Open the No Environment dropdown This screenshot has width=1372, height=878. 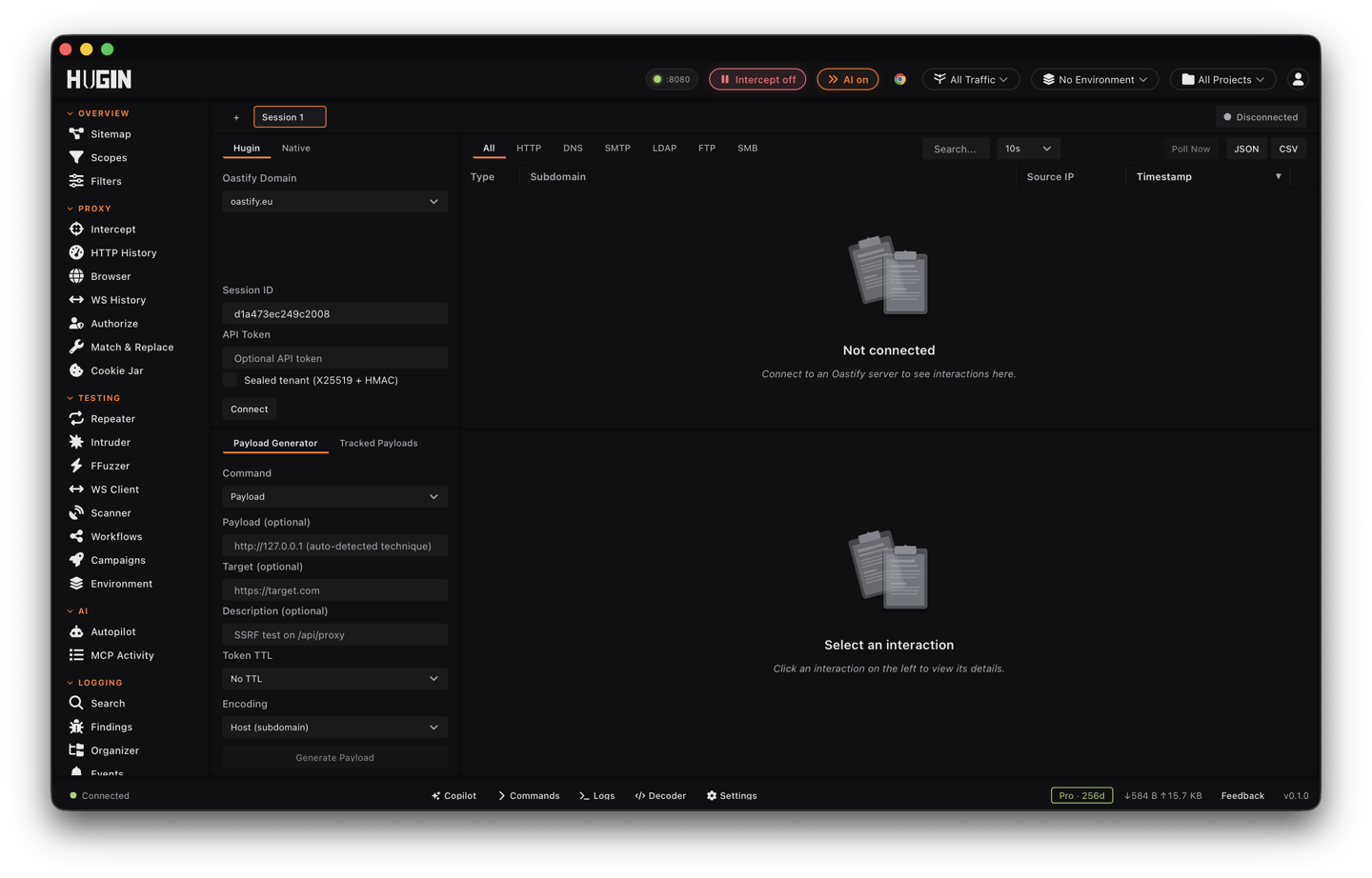1095,79
